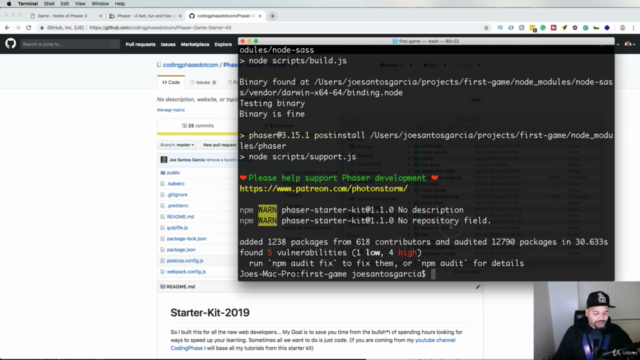Open the Edit menu
Screen dimensions: 640x360
click(x=64, y=4)
